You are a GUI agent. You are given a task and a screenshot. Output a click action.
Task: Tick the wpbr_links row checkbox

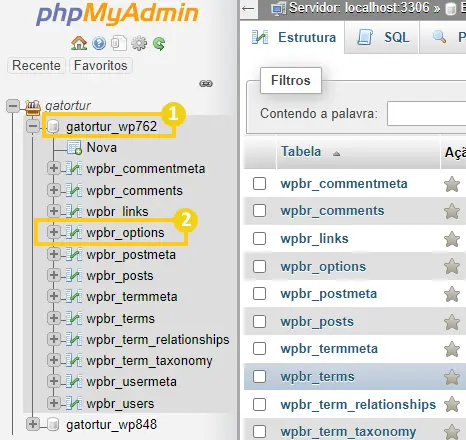coord(259,239)
